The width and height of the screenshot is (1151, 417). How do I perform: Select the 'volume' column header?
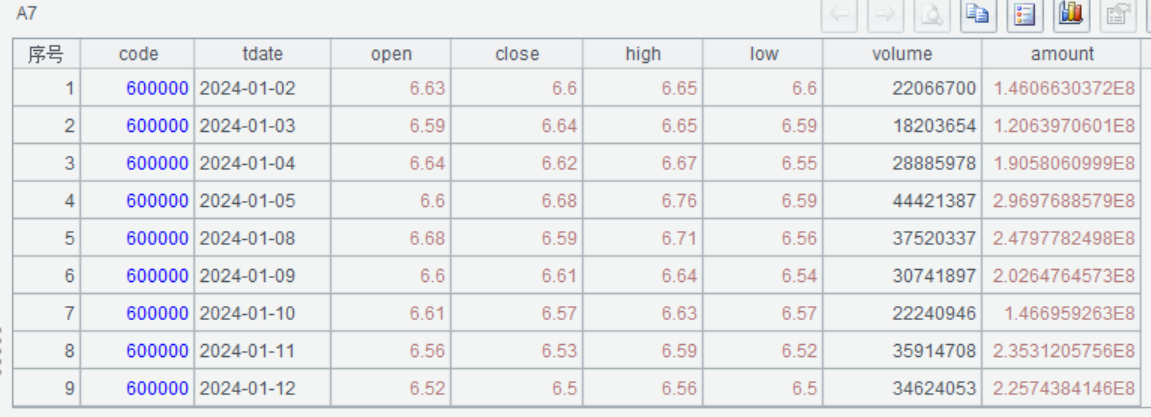(901, 54)
